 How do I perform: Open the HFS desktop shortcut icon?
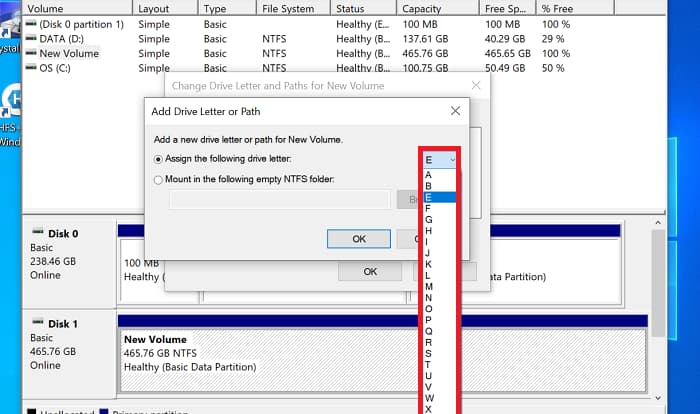coord(12,100)
